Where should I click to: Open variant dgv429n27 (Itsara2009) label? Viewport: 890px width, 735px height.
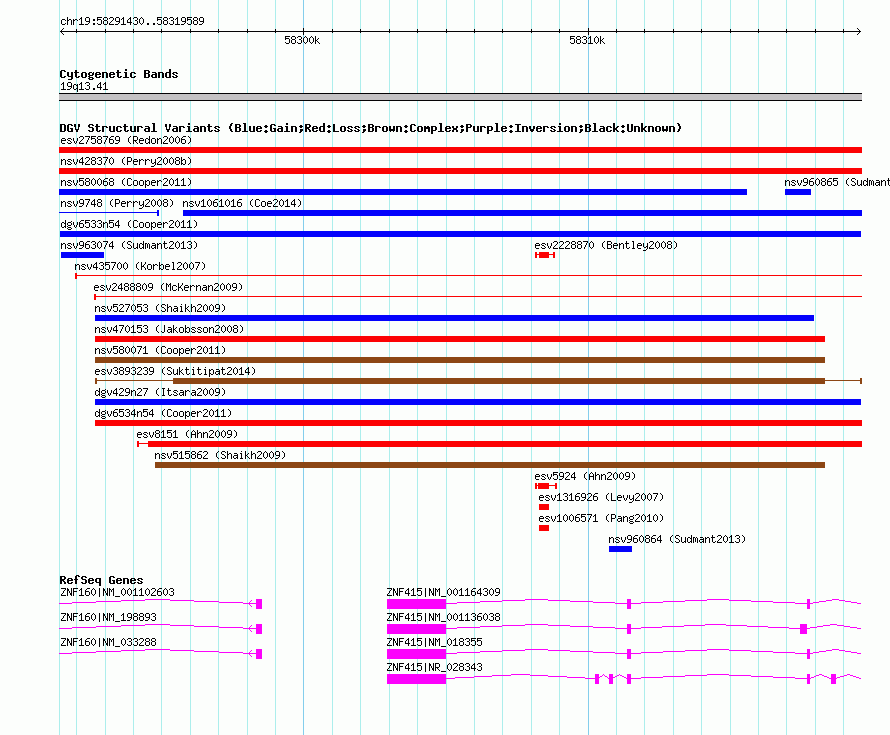160,392
